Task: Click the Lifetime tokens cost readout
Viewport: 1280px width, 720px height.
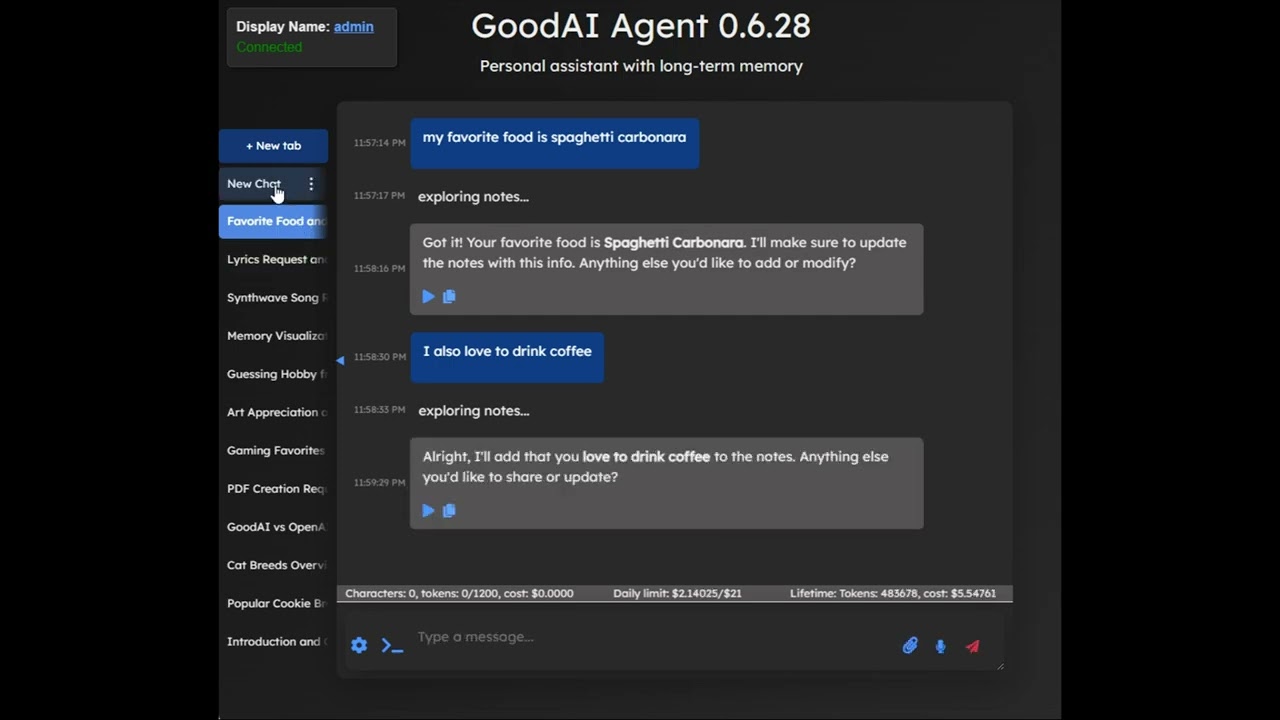Action: pos(893,593)
